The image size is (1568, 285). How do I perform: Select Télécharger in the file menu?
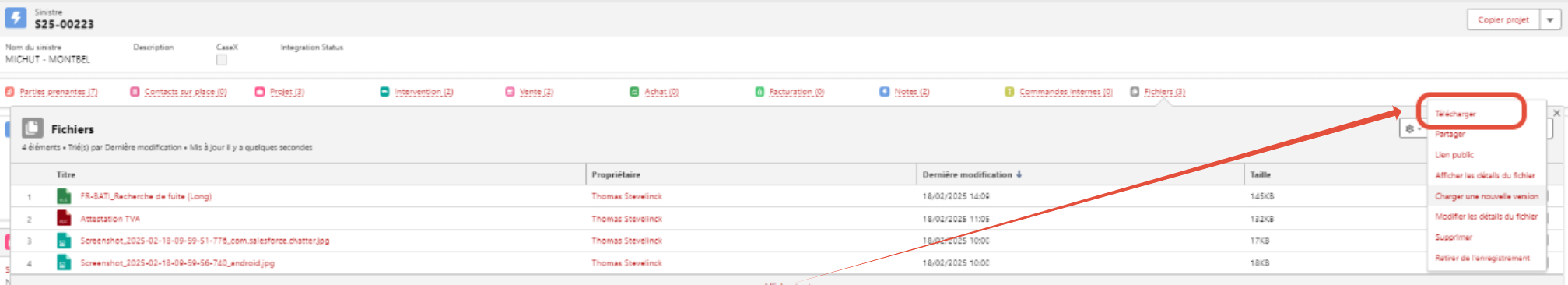pyautogui.click(x=1455, y=114)
